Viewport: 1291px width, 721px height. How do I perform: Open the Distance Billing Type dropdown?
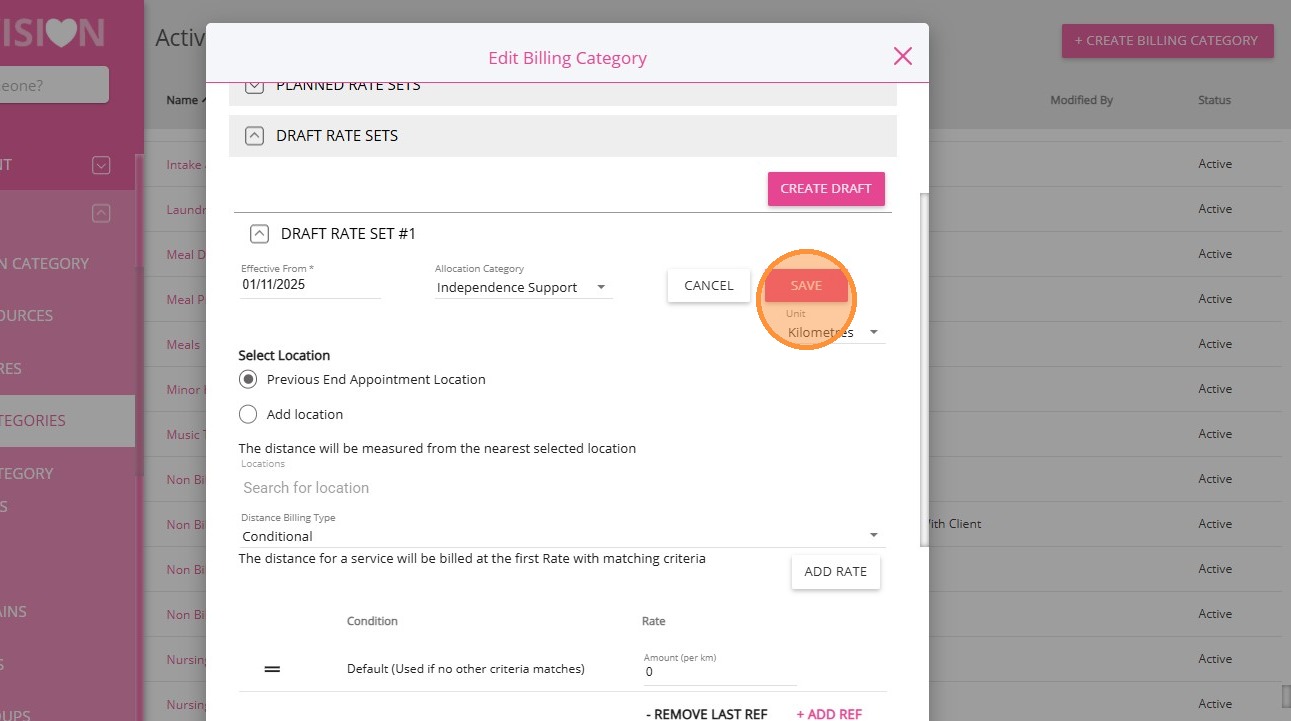(x=560, y=536)
